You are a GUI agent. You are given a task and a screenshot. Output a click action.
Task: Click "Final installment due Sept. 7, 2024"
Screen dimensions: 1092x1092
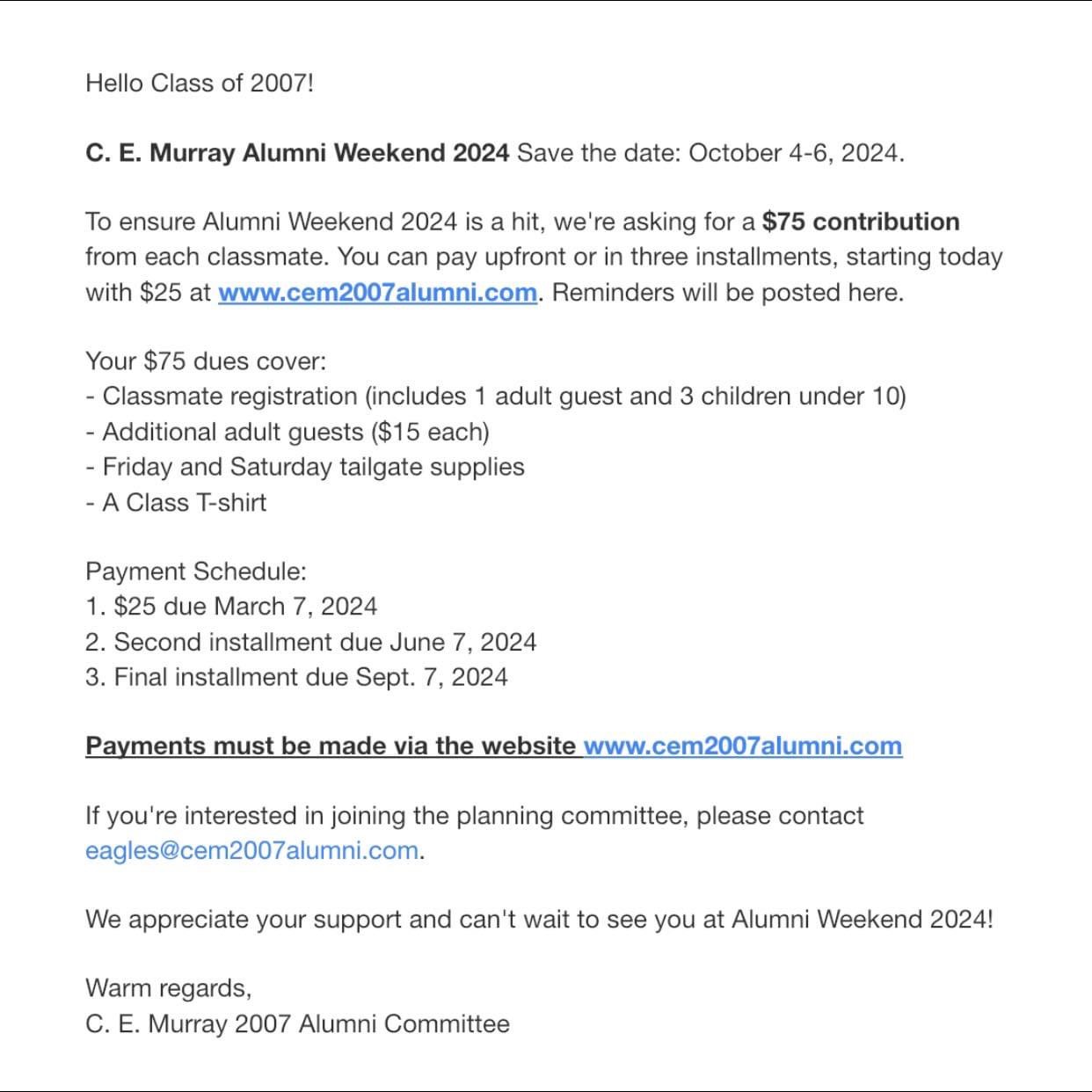point(296,677)
